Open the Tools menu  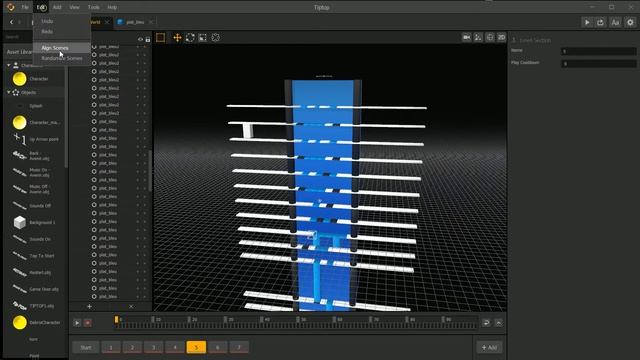93,7
